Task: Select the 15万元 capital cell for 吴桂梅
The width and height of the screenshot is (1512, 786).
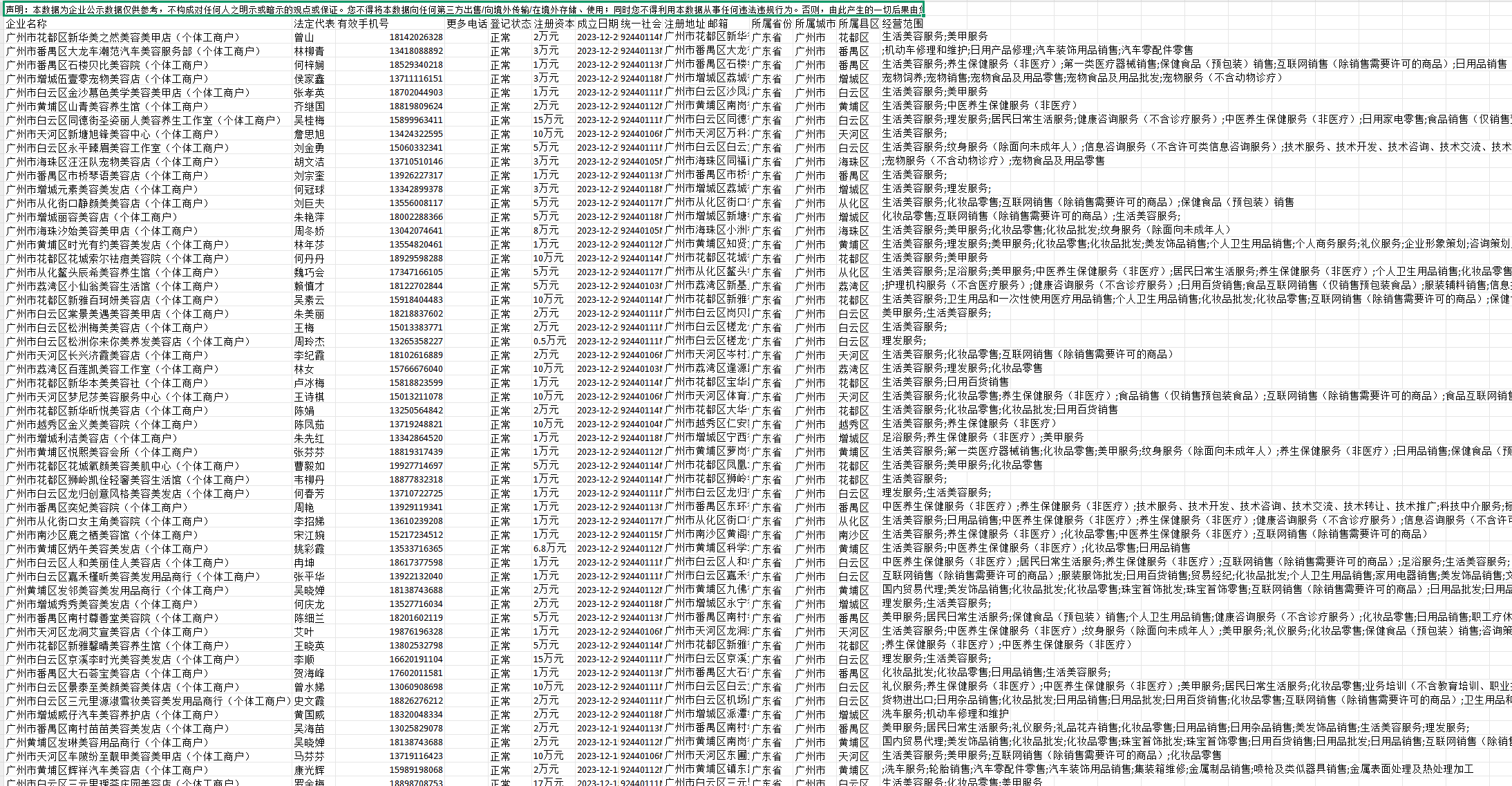Action: pyautogui.click(x=548, y=120)
